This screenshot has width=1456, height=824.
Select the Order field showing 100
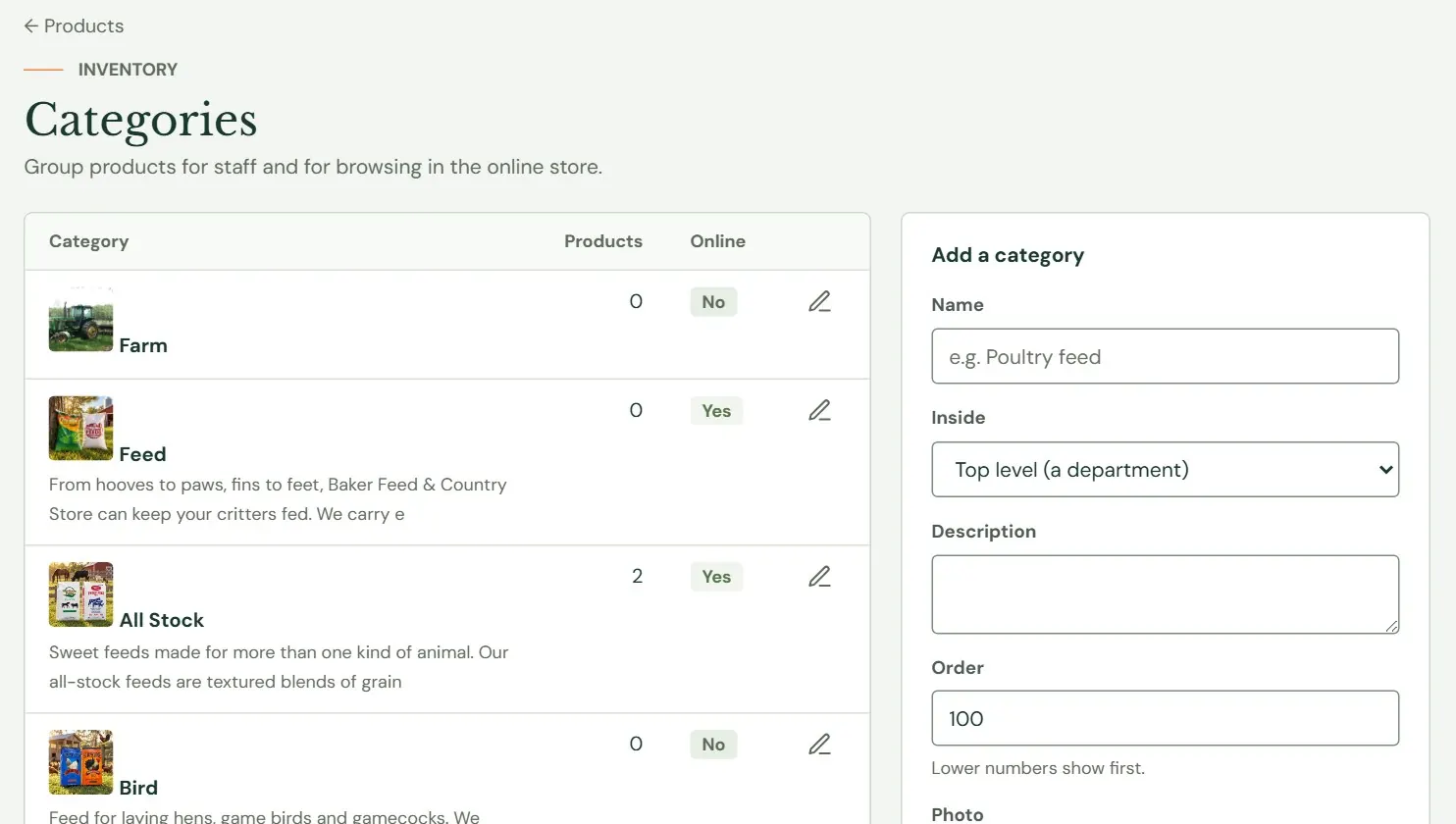tap(1165, 718)
